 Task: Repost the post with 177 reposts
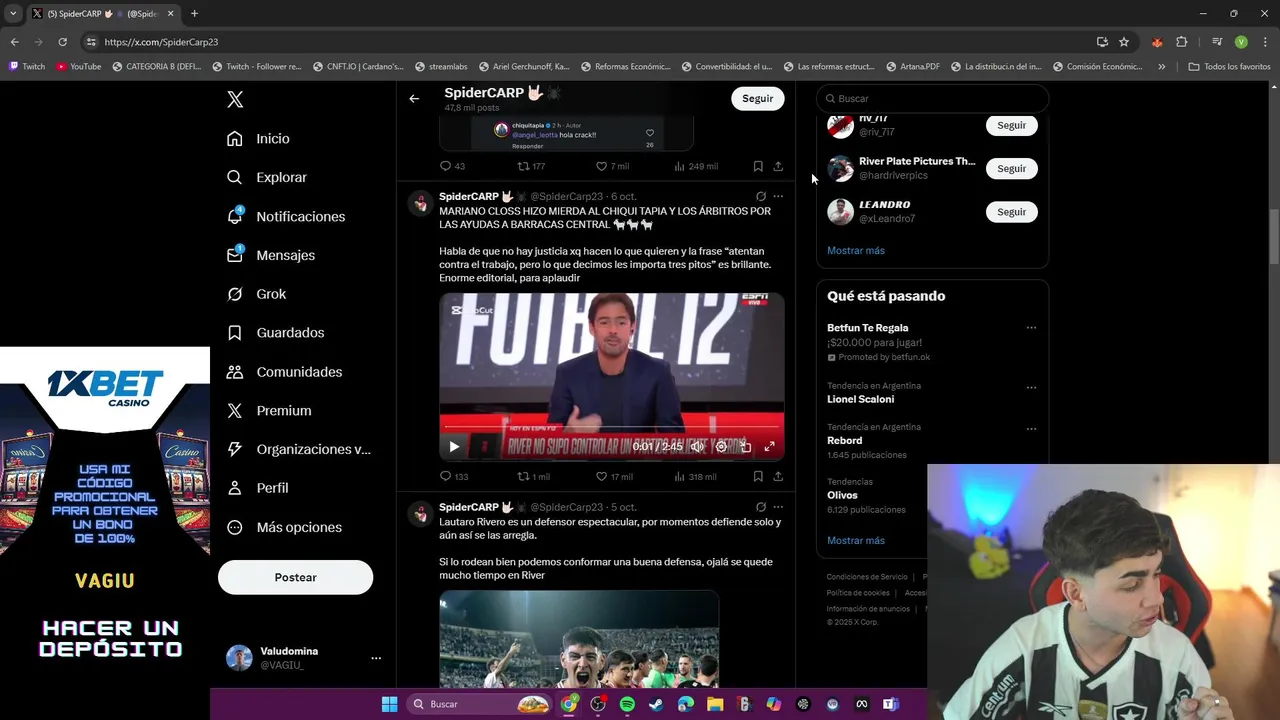tap(531, 166)
